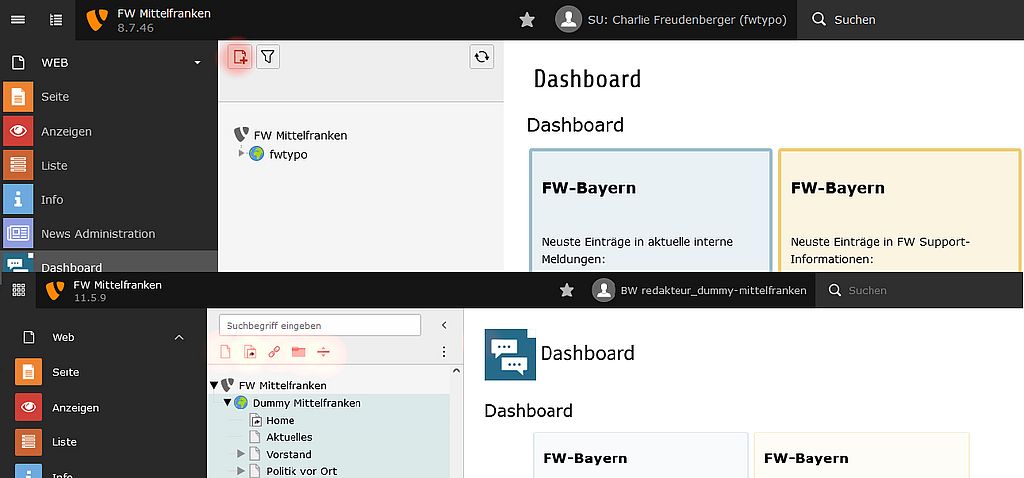Expand the fwtypo tree node
Screen dimensions: 1024x478
pos(242,153)
